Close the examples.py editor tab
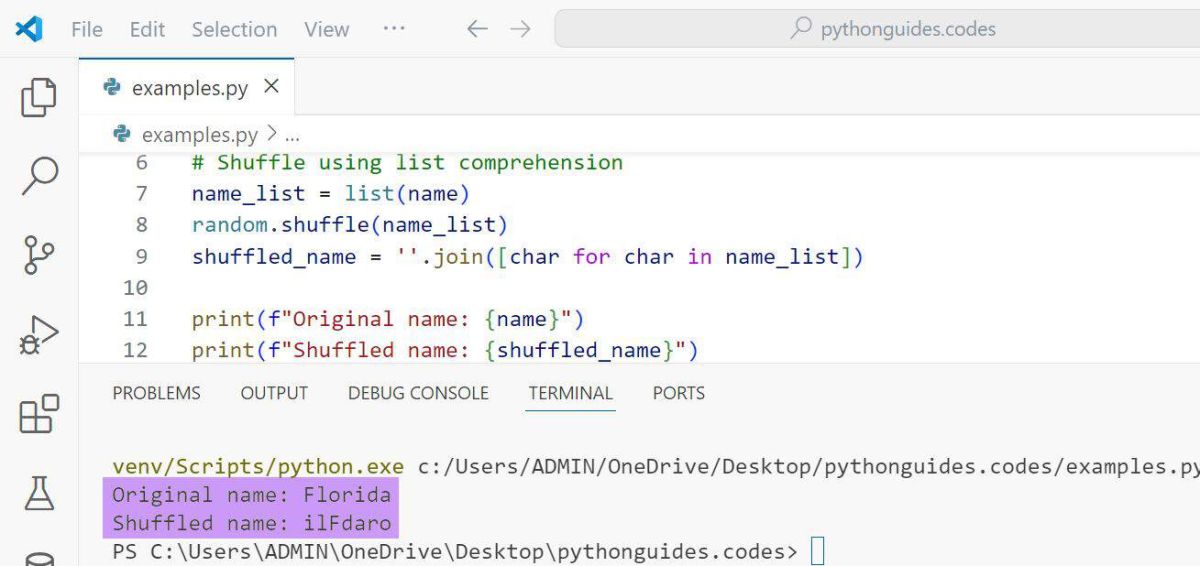 tap(271, 87)
